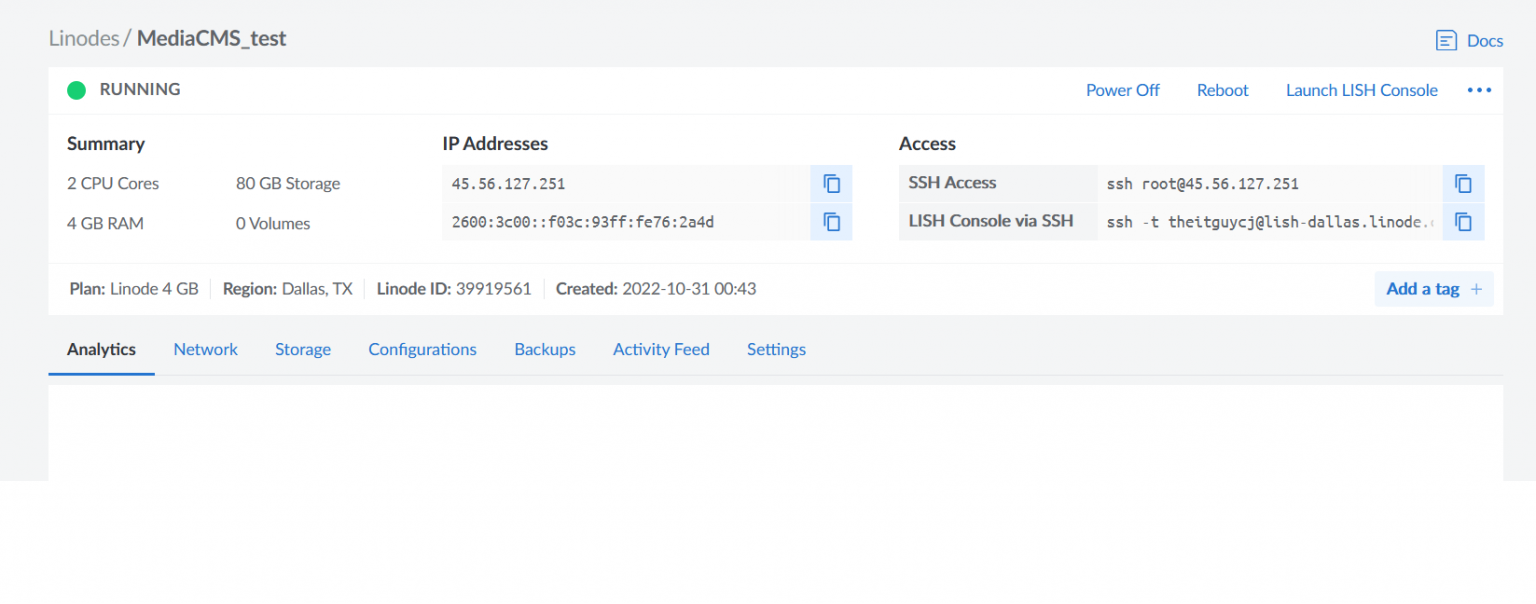Switch to the Settings tab
Screen dimensions: 1536x604
point(776,349)
